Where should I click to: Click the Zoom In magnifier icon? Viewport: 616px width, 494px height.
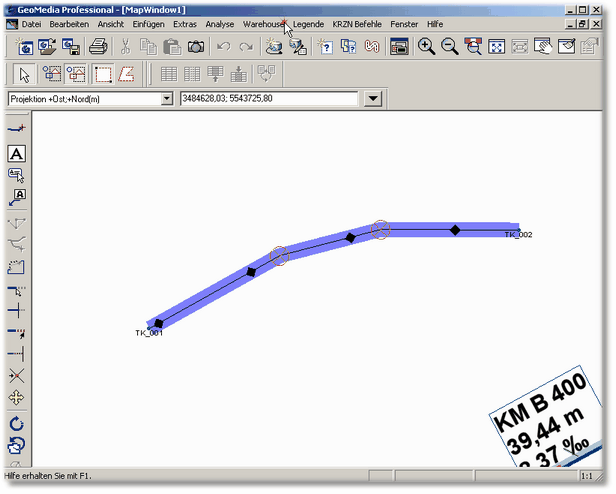(427, 46)
